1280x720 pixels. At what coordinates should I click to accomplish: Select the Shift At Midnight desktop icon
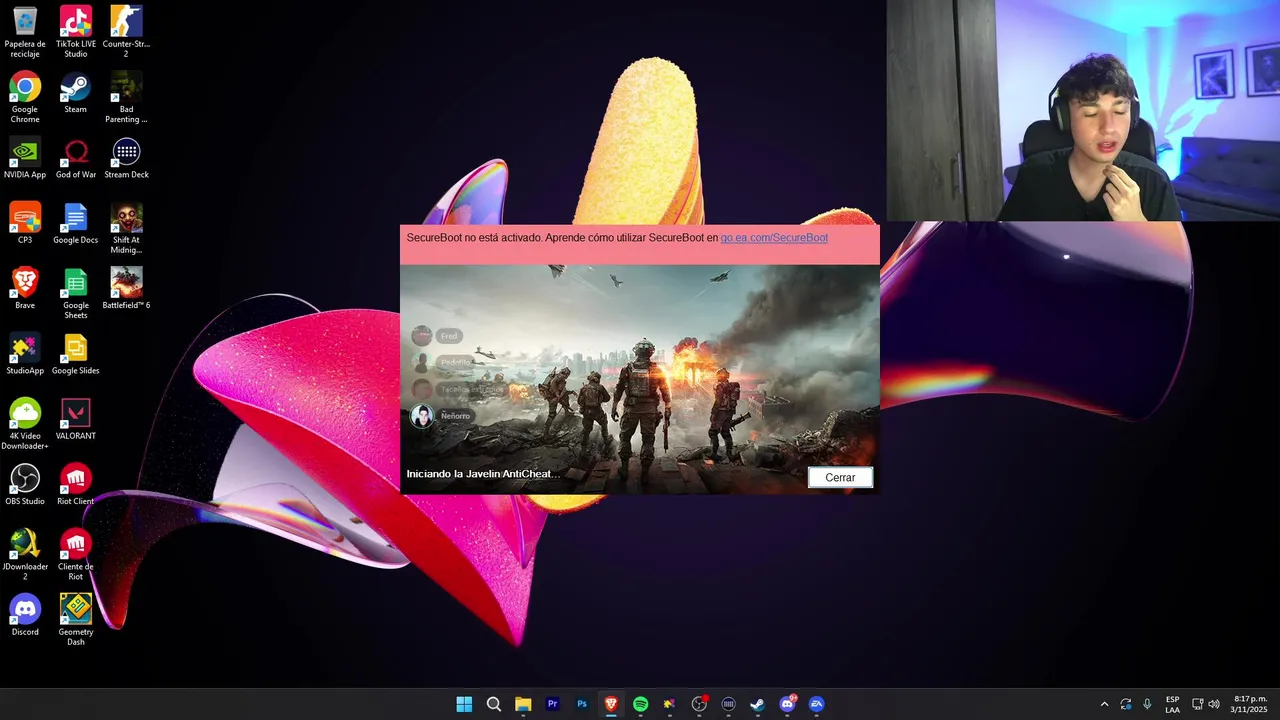[126, 228]
